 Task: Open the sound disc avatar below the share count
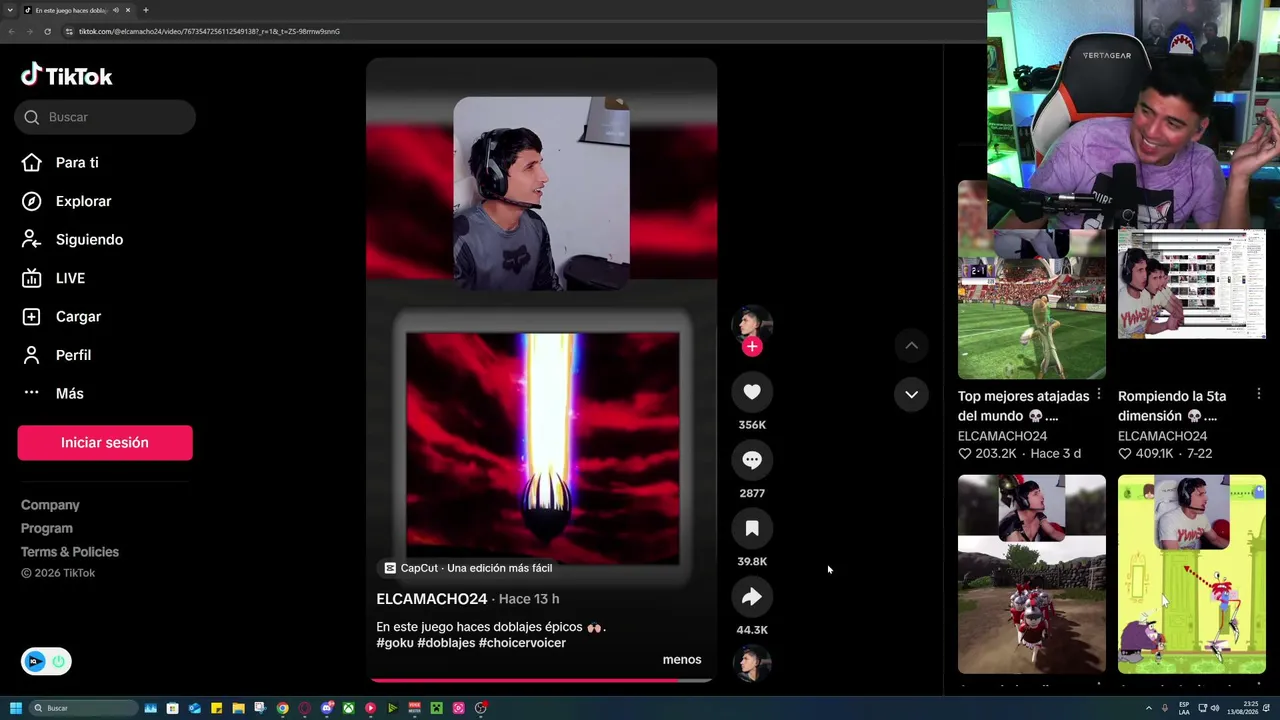[752, 663]
